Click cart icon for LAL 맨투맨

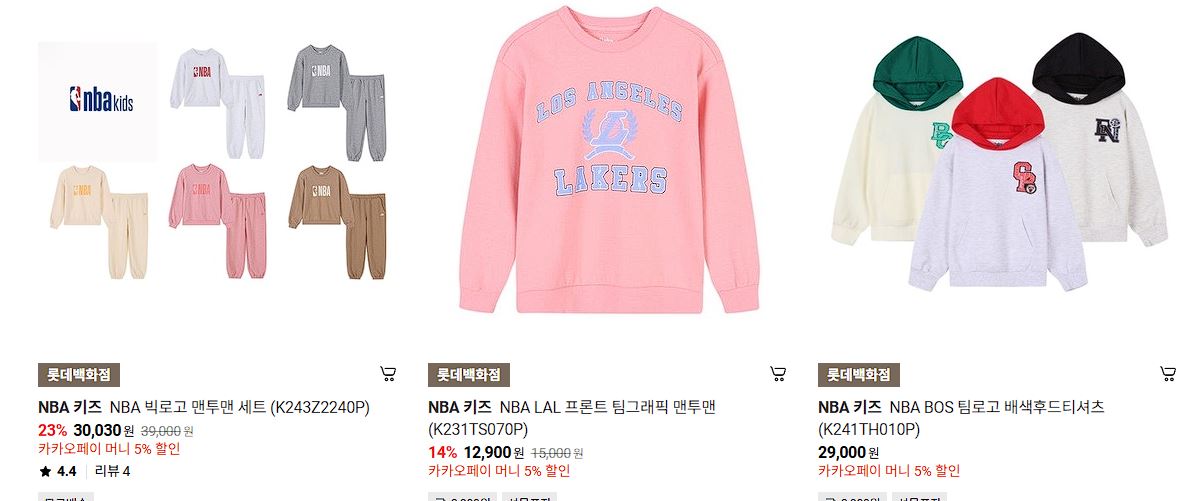tap(777, 374)
